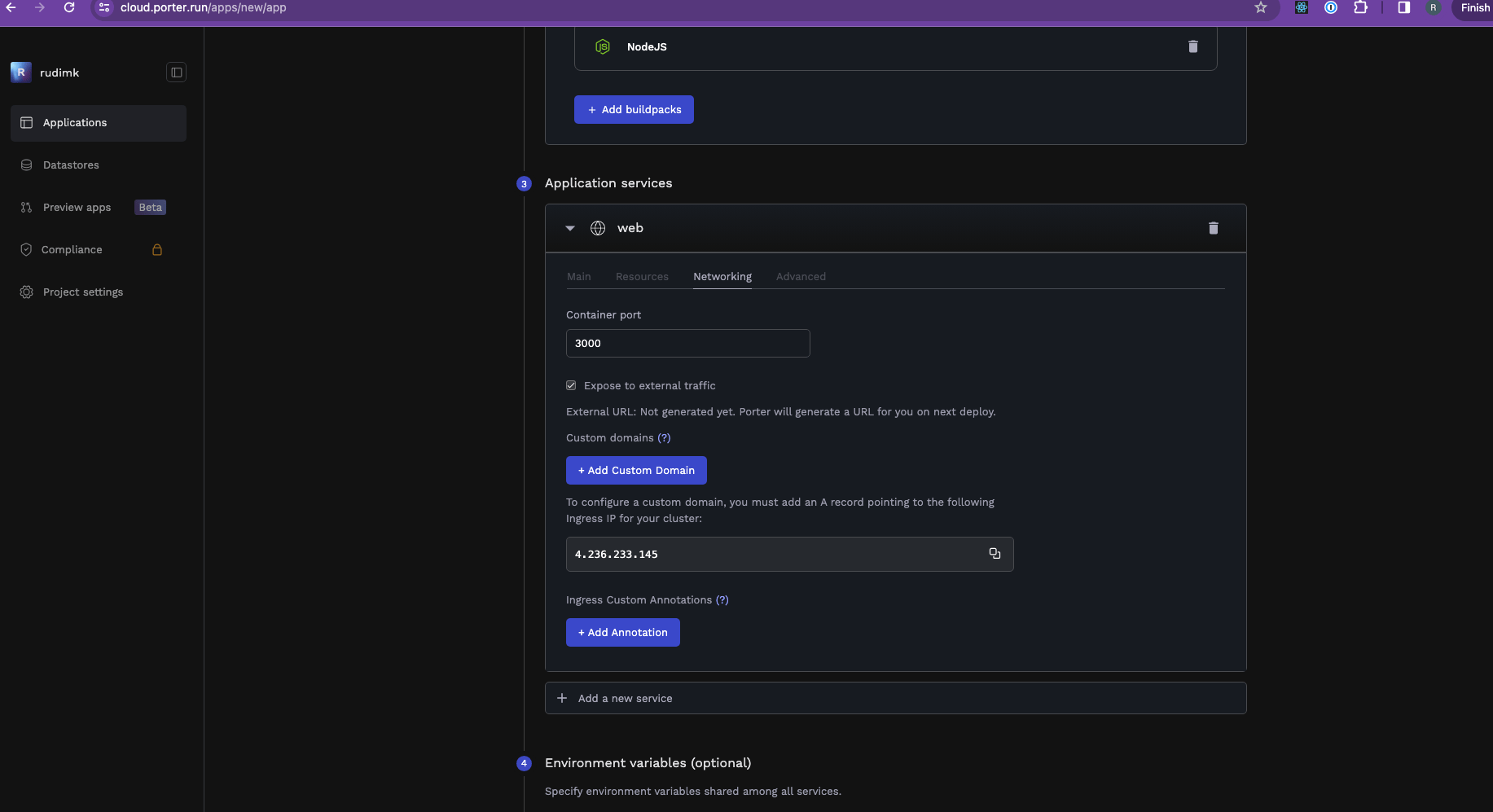Screen dimensions: 1493x812
Task: Click the Add buildpacks button
Action: [x=634, y=110]
